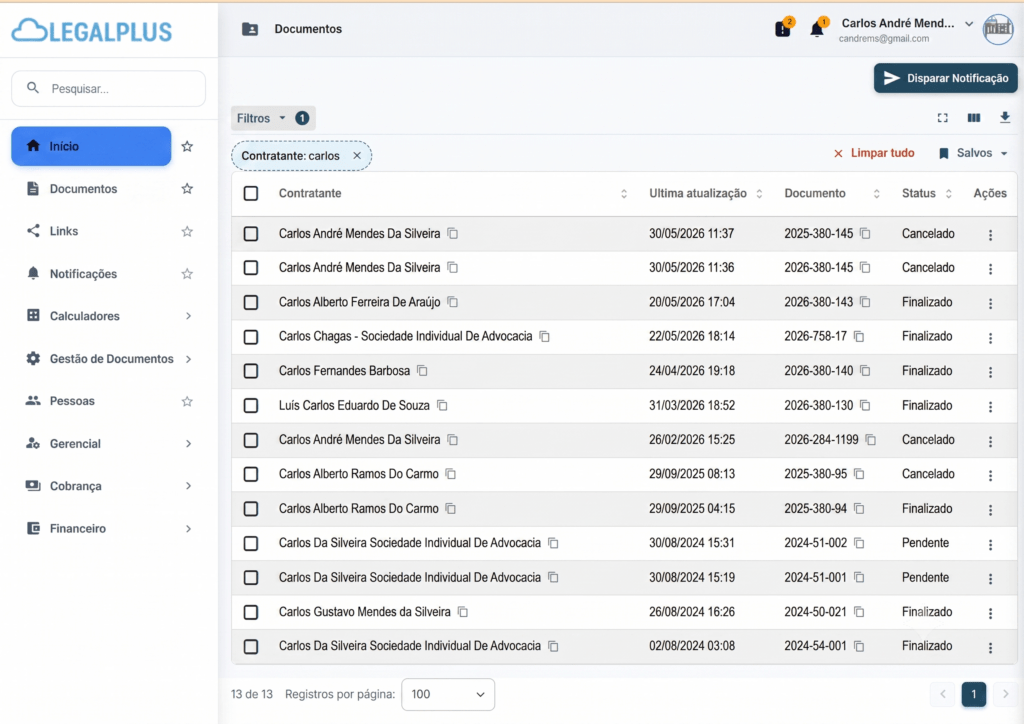
Task: Tick checkbox for Luís Carlos Eduardo De Souza
Action: [251, 405]
